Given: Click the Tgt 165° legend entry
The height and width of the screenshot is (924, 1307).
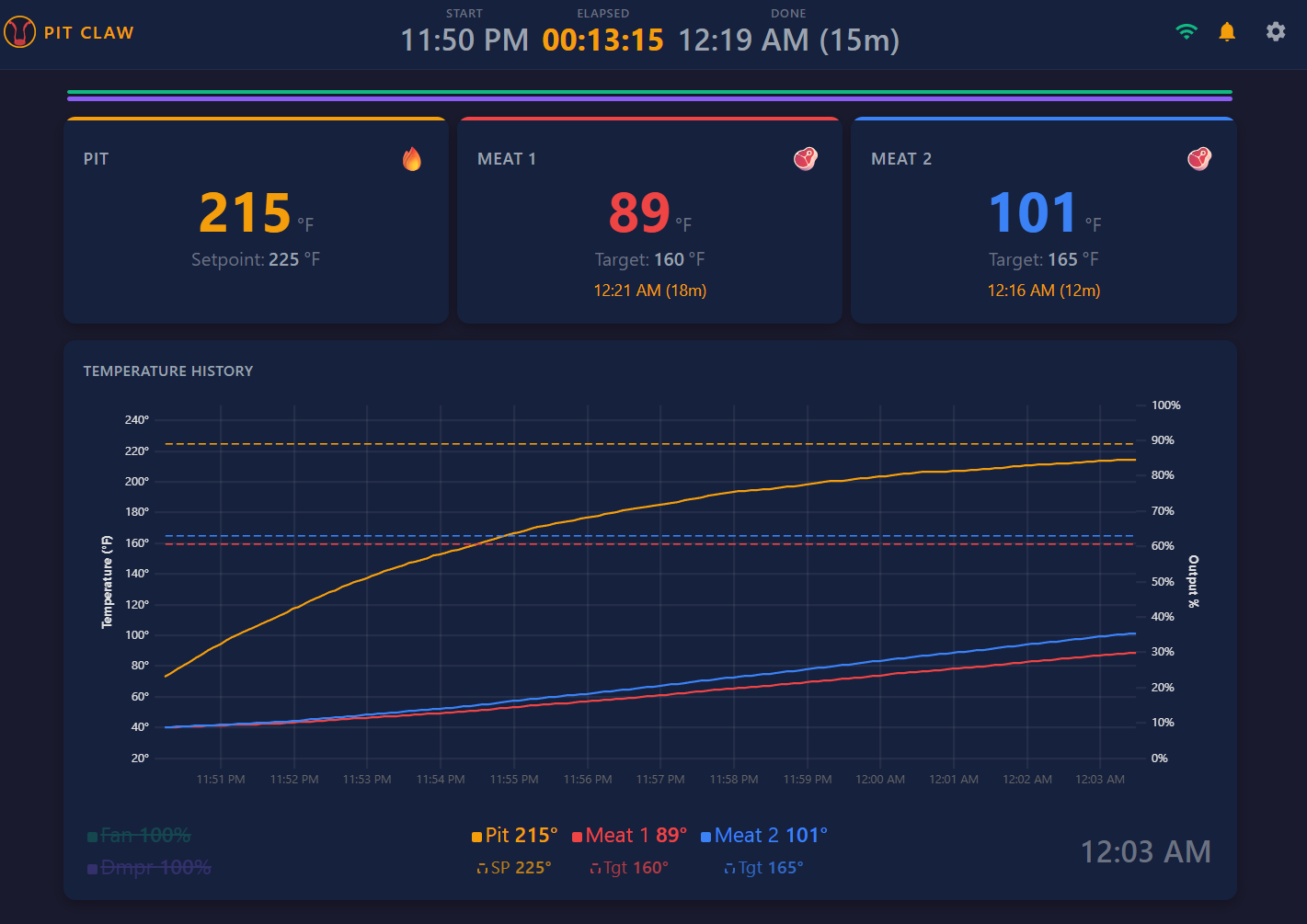Looking at the screenshot, I should point(763,867).
